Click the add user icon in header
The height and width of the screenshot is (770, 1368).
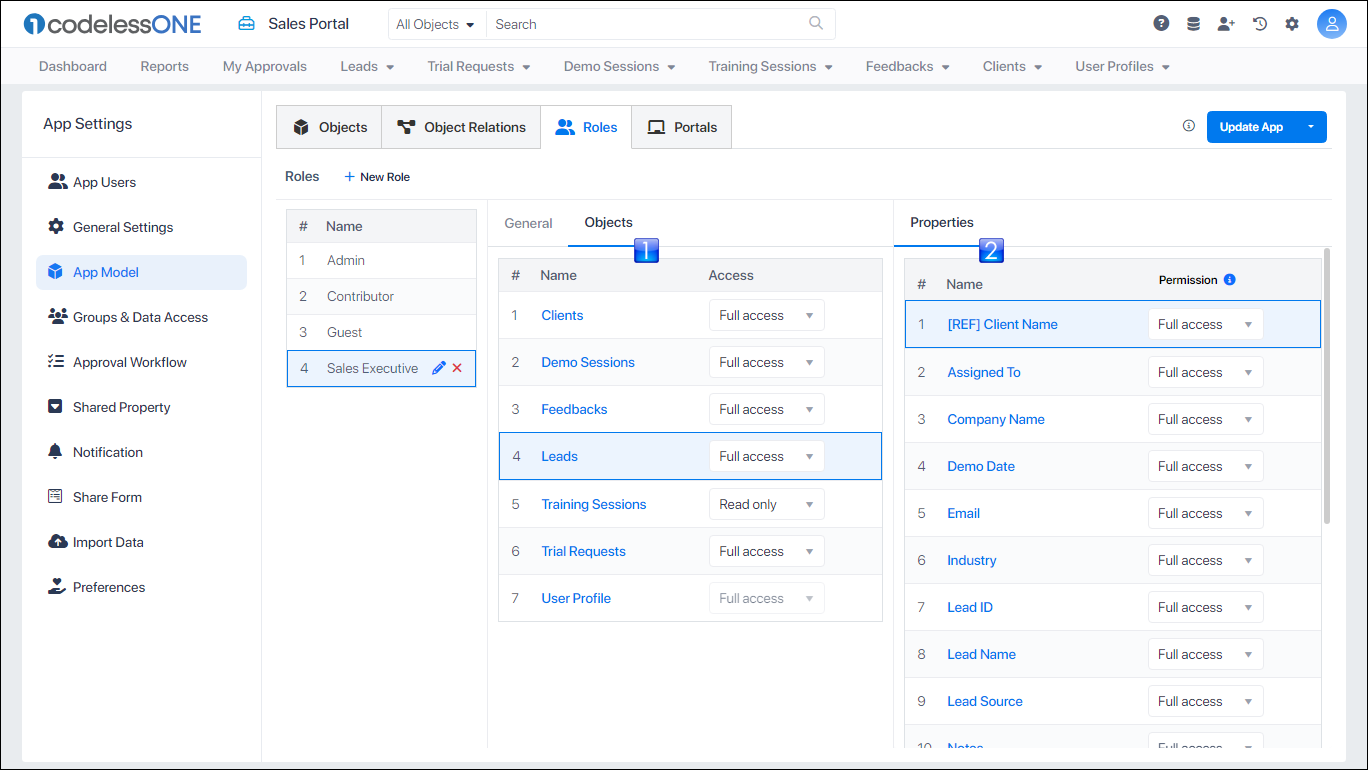1226,24
